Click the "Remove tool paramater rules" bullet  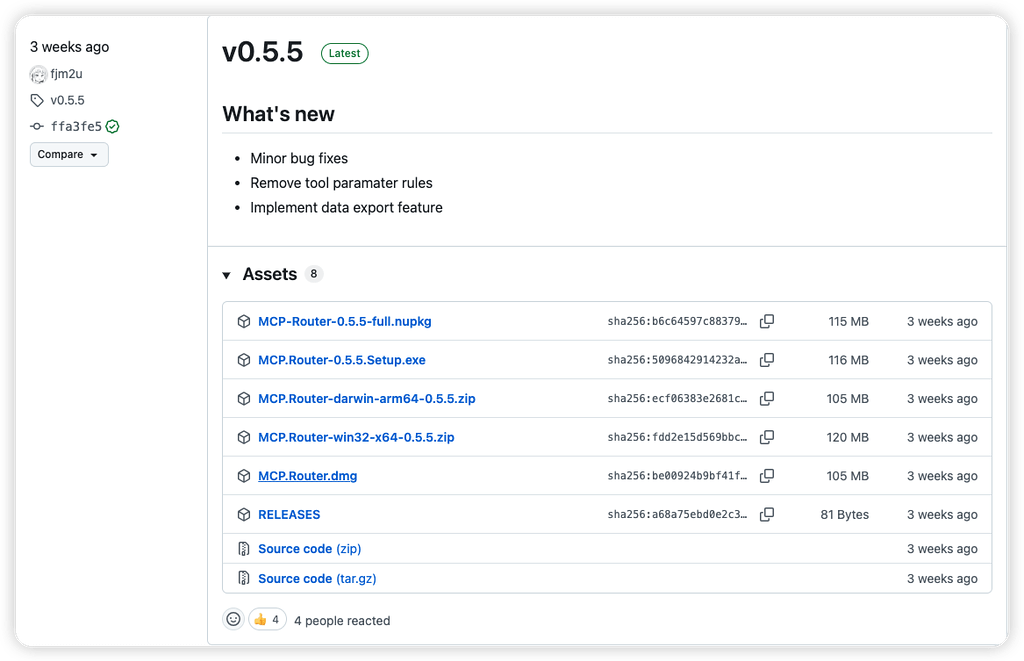coord(342,183)
